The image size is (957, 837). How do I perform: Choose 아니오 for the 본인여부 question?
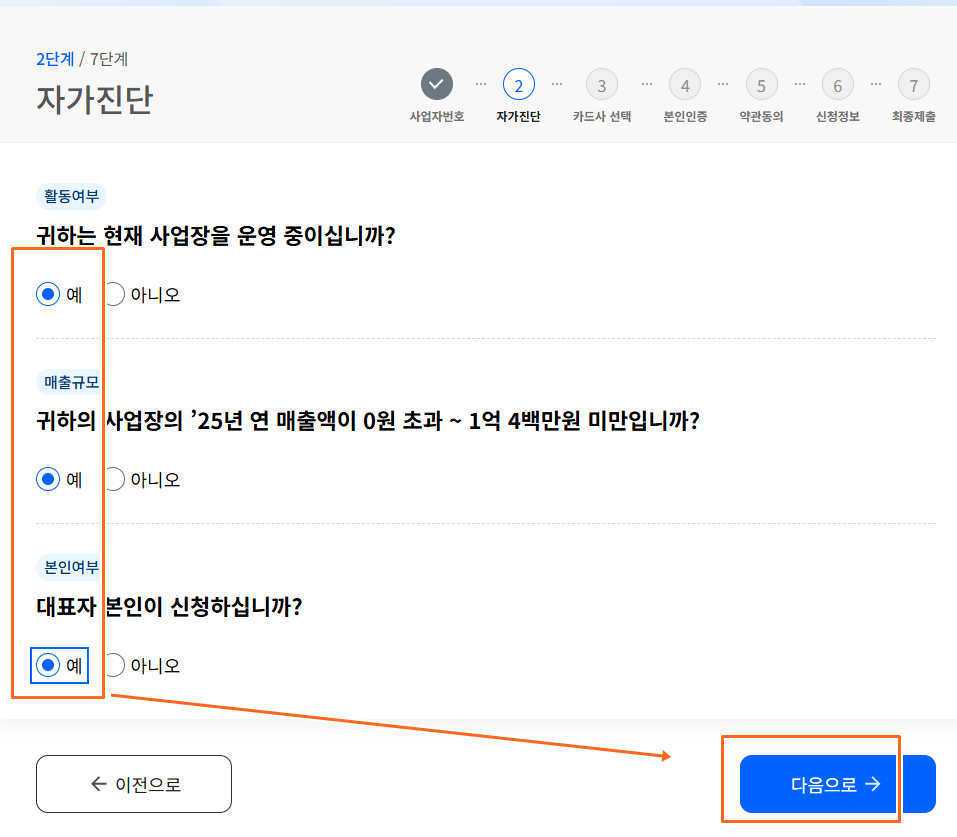pyautogui.click(x=115, y=665)
